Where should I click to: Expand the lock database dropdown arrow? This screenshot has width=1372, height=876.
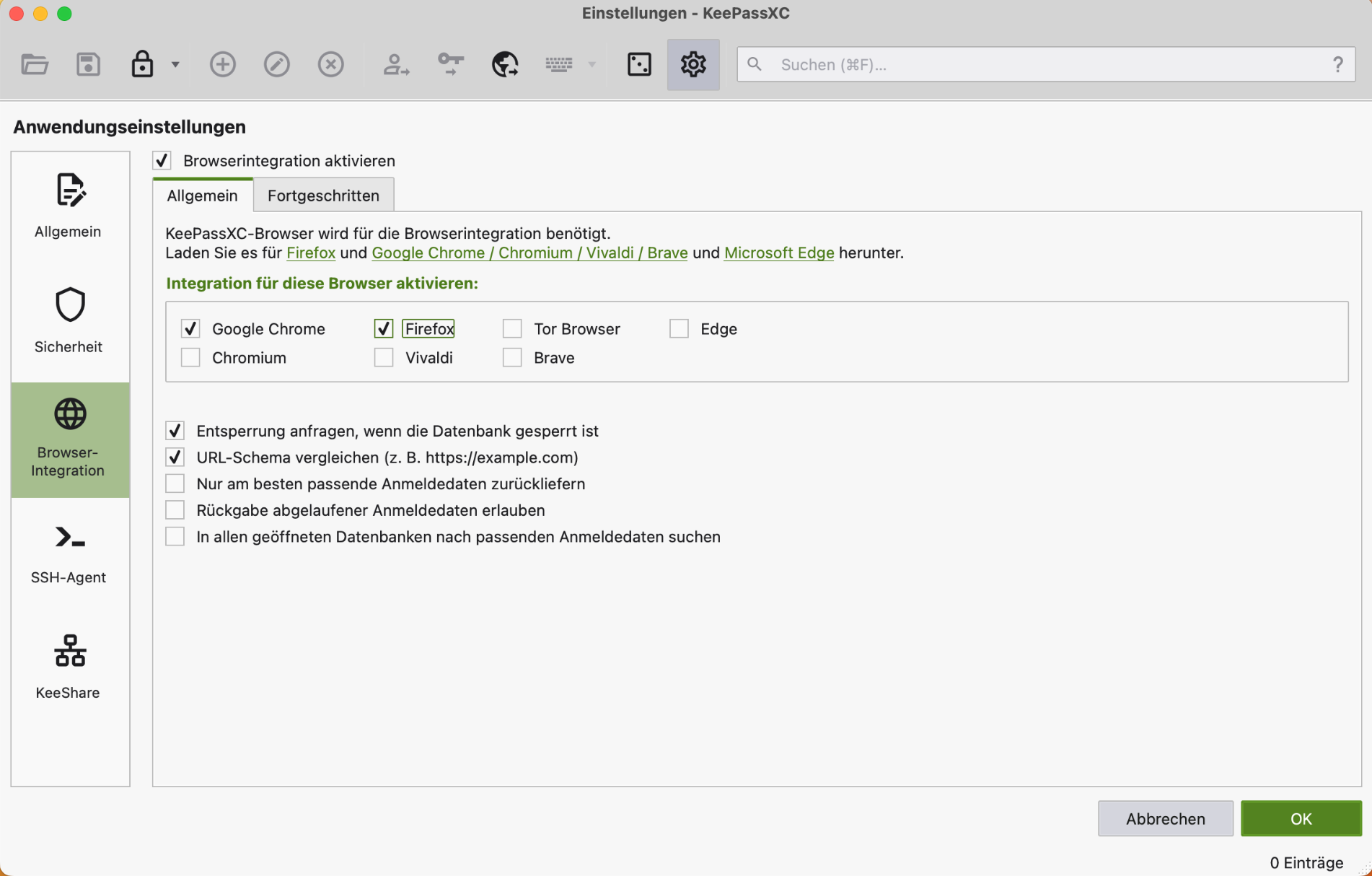point(175,64)
